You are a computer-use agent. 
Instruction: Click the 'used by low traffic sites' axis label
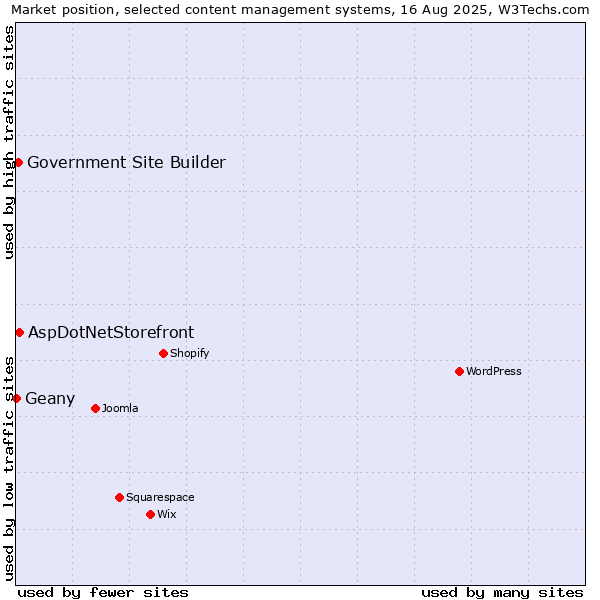pos(8,469)
